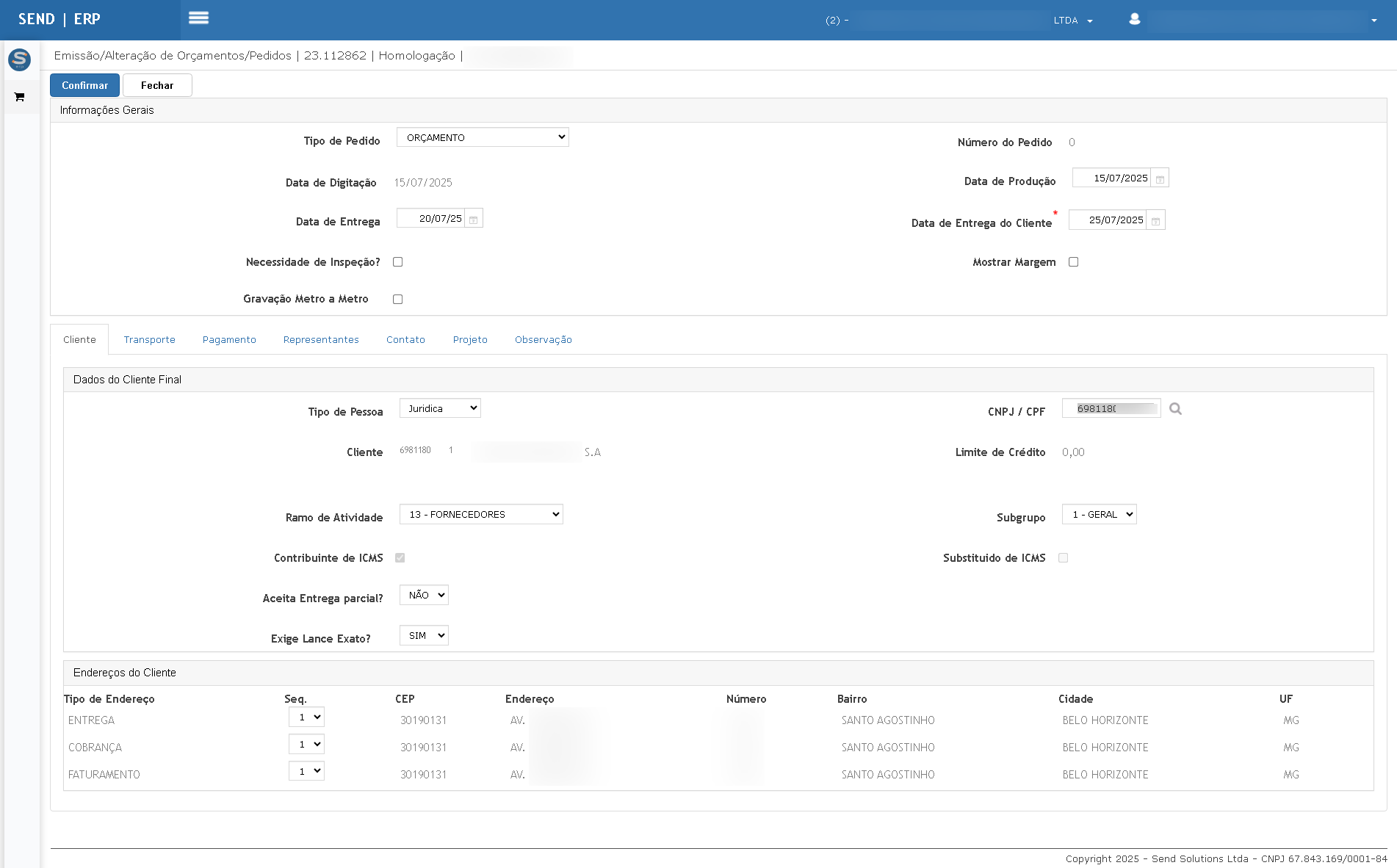Click the CNPJ / CPF input field
This screenshot has width=1397, height=868.
click(1111, 409)
